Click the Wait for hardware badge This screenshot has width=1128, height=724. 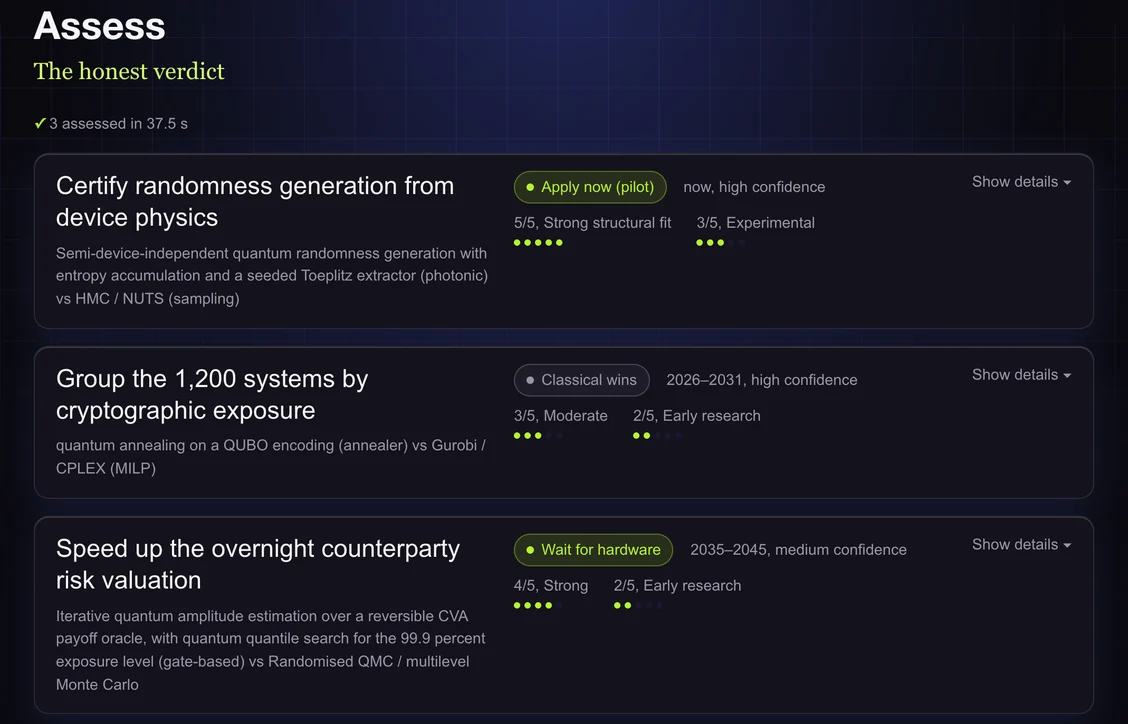tap(593, 550)
